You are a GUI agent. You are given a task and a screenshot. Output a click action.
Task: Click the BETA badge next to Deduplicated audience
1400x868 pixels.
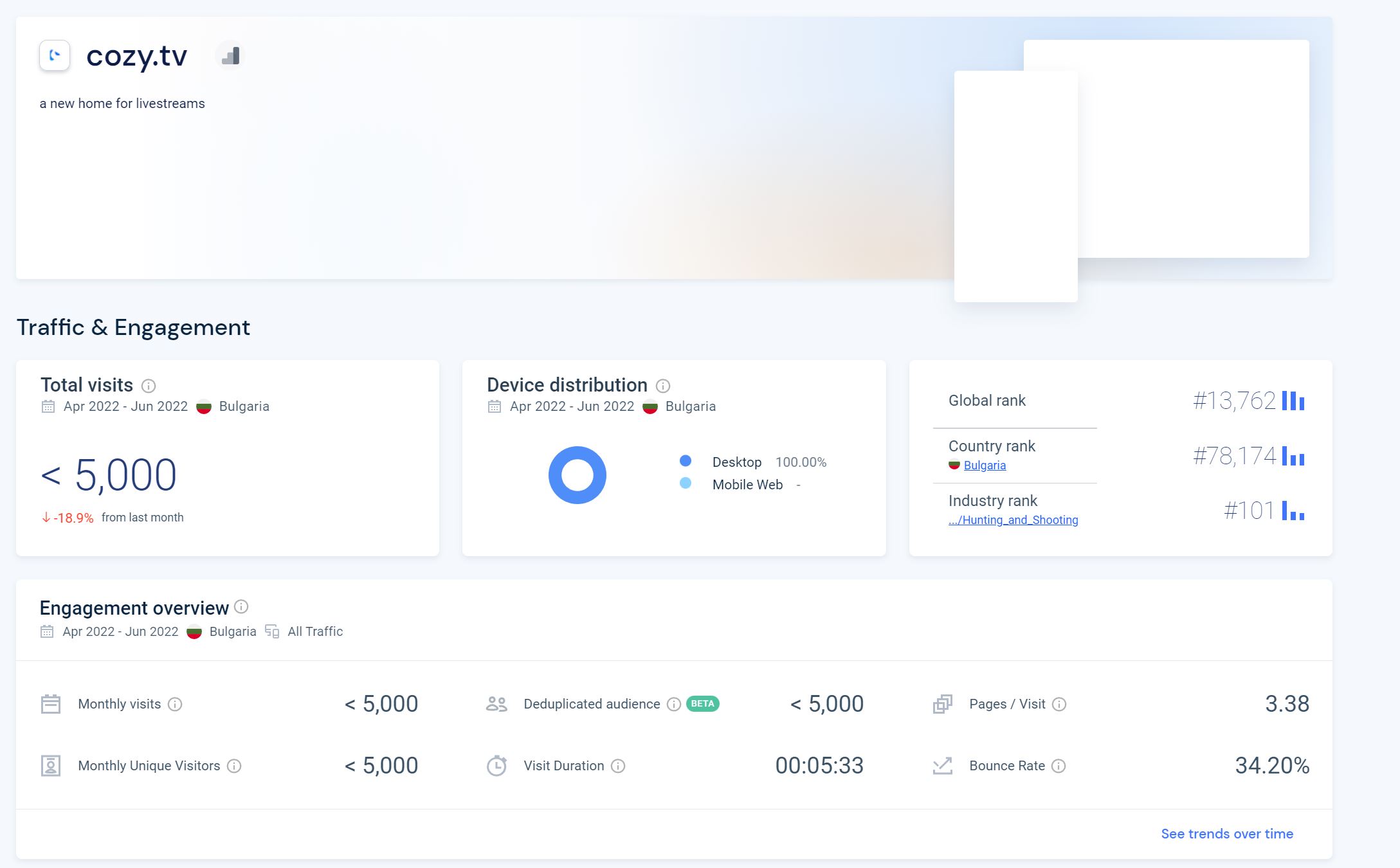pyautogui.click(x=703, y=704)
